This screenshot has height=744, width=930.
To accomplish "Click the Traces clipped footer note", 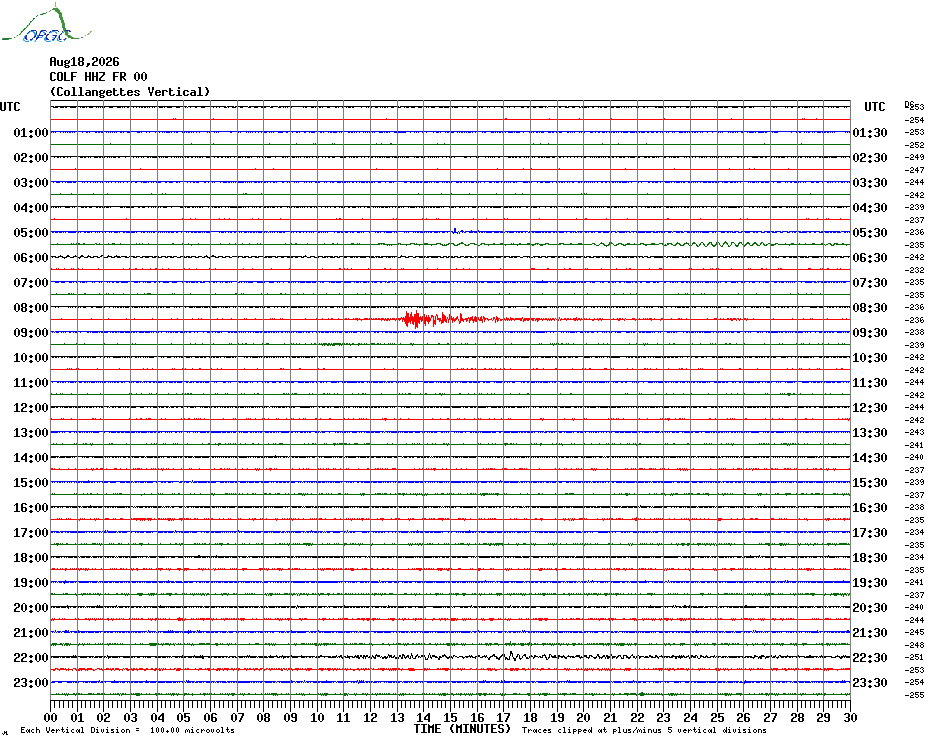I will [644, 730].
